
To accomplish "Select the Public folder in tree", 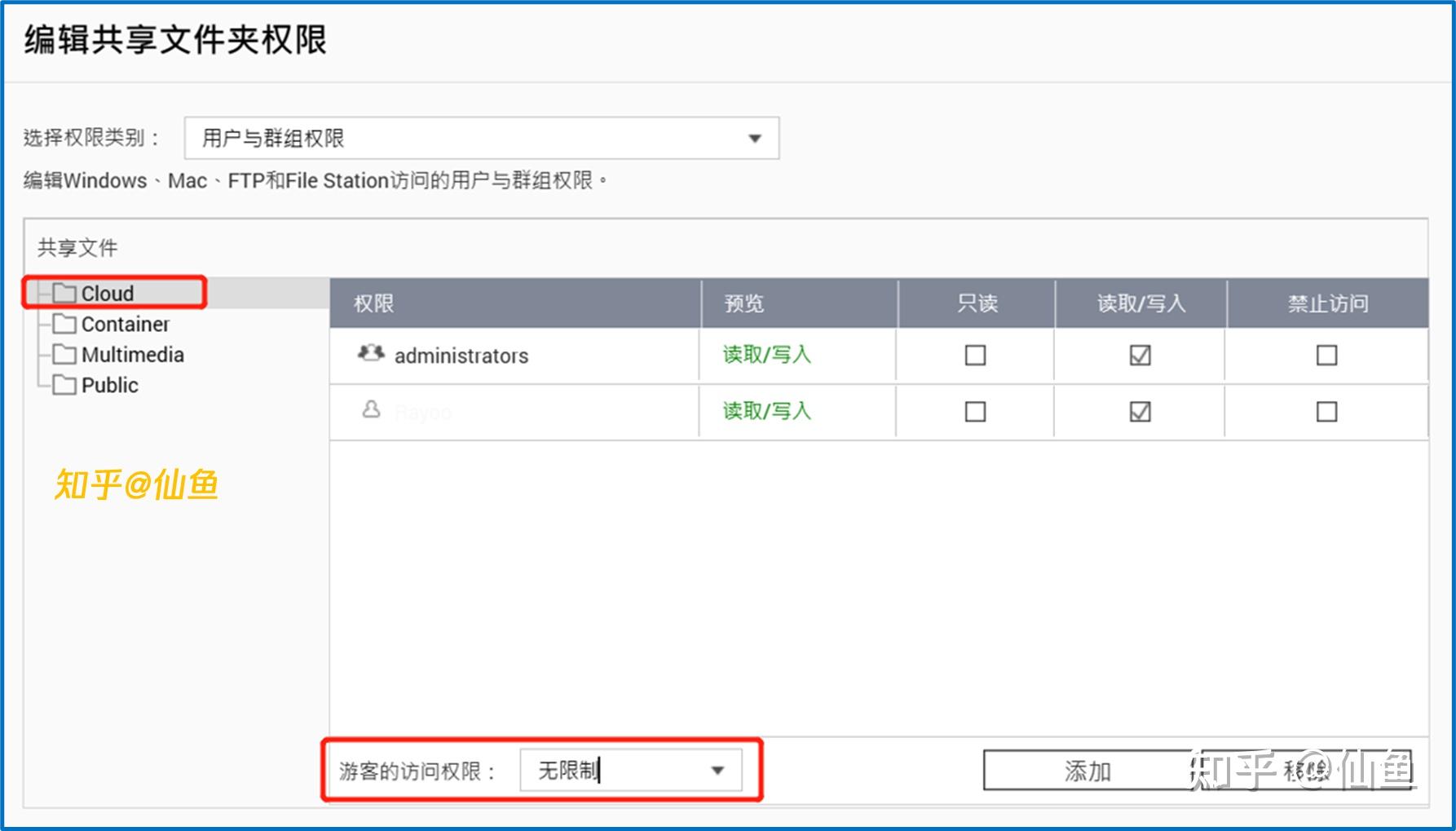I will 109,384.
